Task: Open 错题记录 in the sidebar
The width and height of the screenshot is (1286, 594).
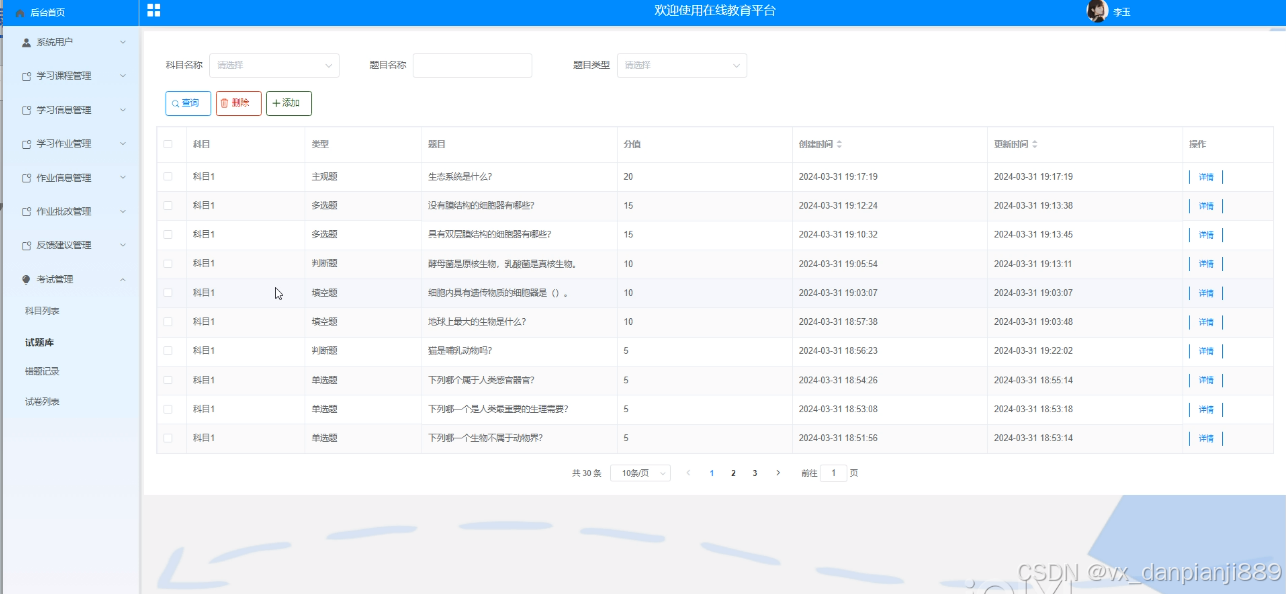Action: (42, 371)
